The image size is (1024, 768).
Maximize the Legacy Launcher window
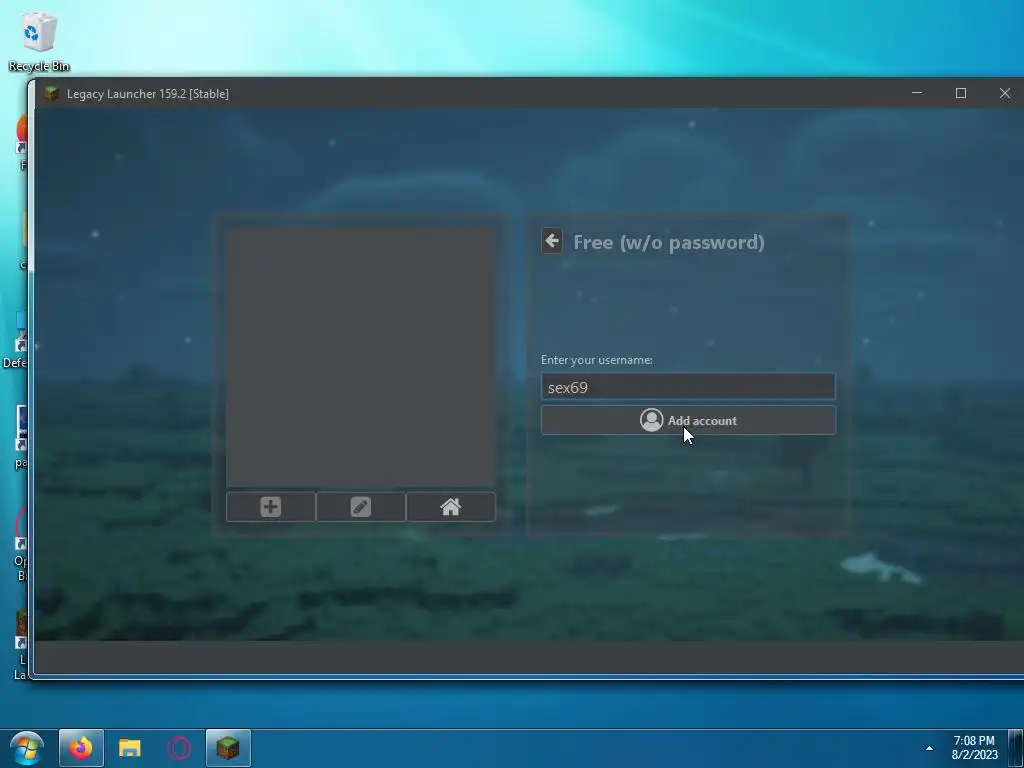tap(961, 93)
